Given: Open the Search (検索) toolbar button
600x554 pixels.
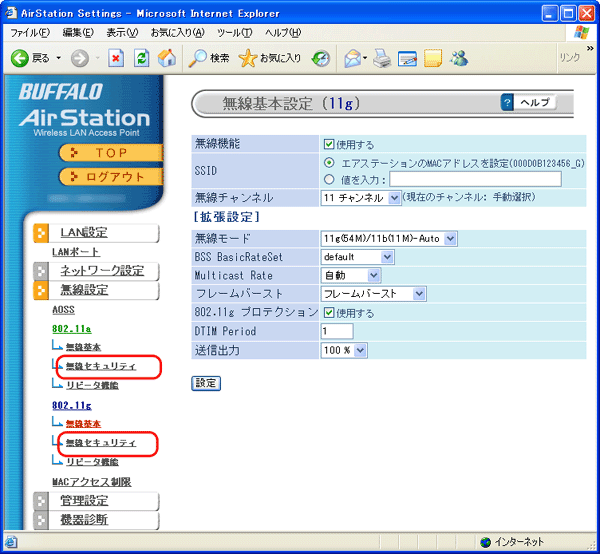Looking at the screenshot, I should (x=209, y=58).
